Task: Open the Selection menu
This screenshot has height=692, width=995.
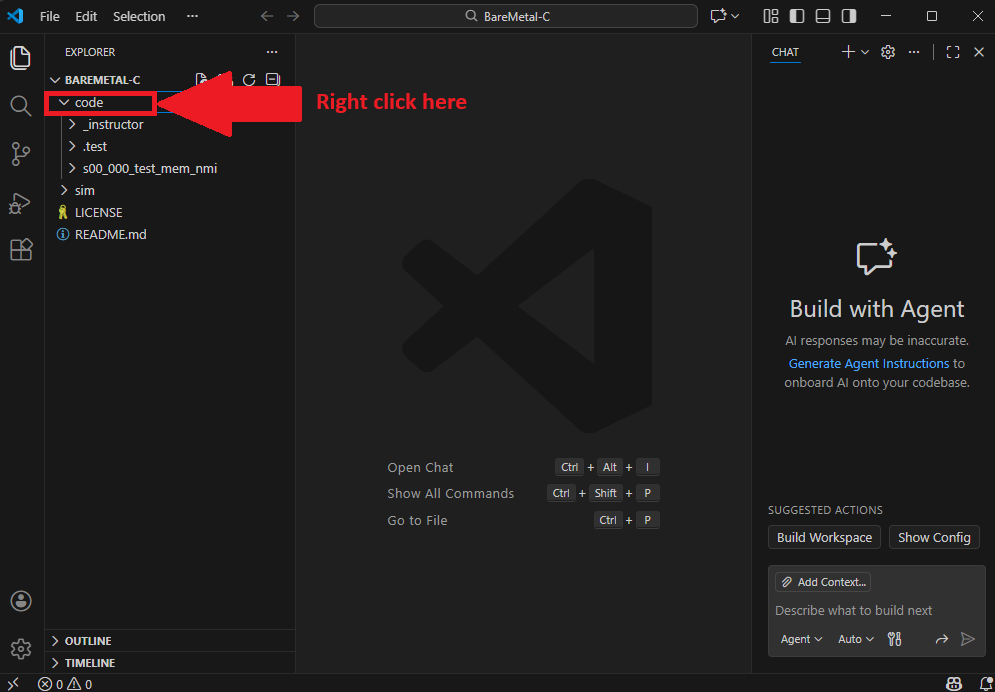Action: [x=139, y=16]
